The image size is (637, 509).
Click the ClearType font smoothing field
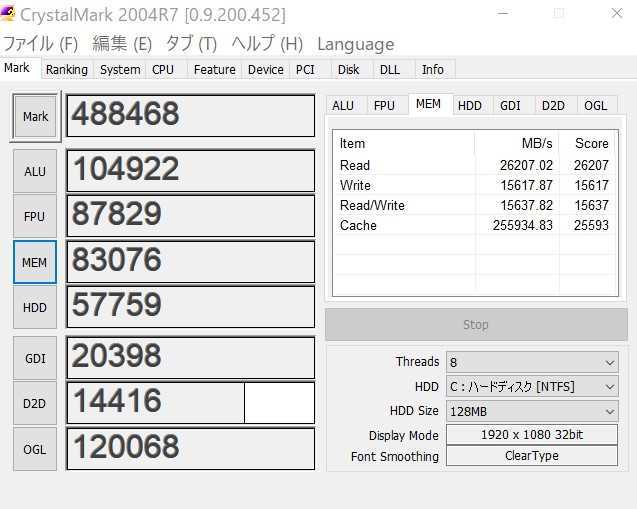click(x=532, y=455)
